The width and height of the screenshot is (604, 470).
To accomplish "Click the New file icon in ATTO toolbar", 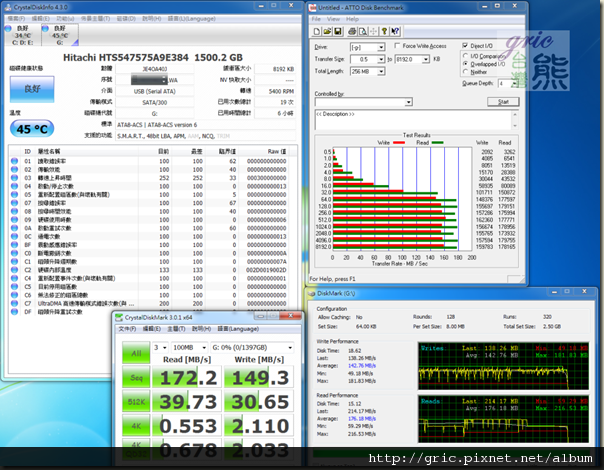I will [x=317, y=32].
